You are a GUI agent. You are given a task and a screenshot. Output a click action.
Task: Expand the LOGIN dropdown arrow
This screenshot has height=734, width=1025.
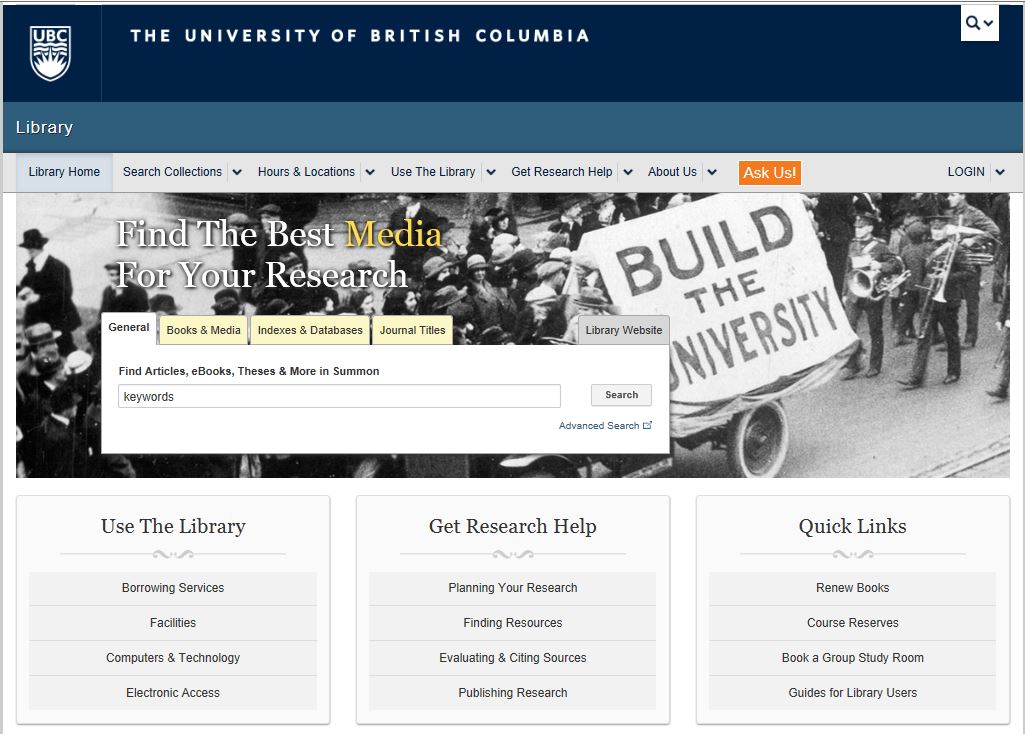coord(999,172)
